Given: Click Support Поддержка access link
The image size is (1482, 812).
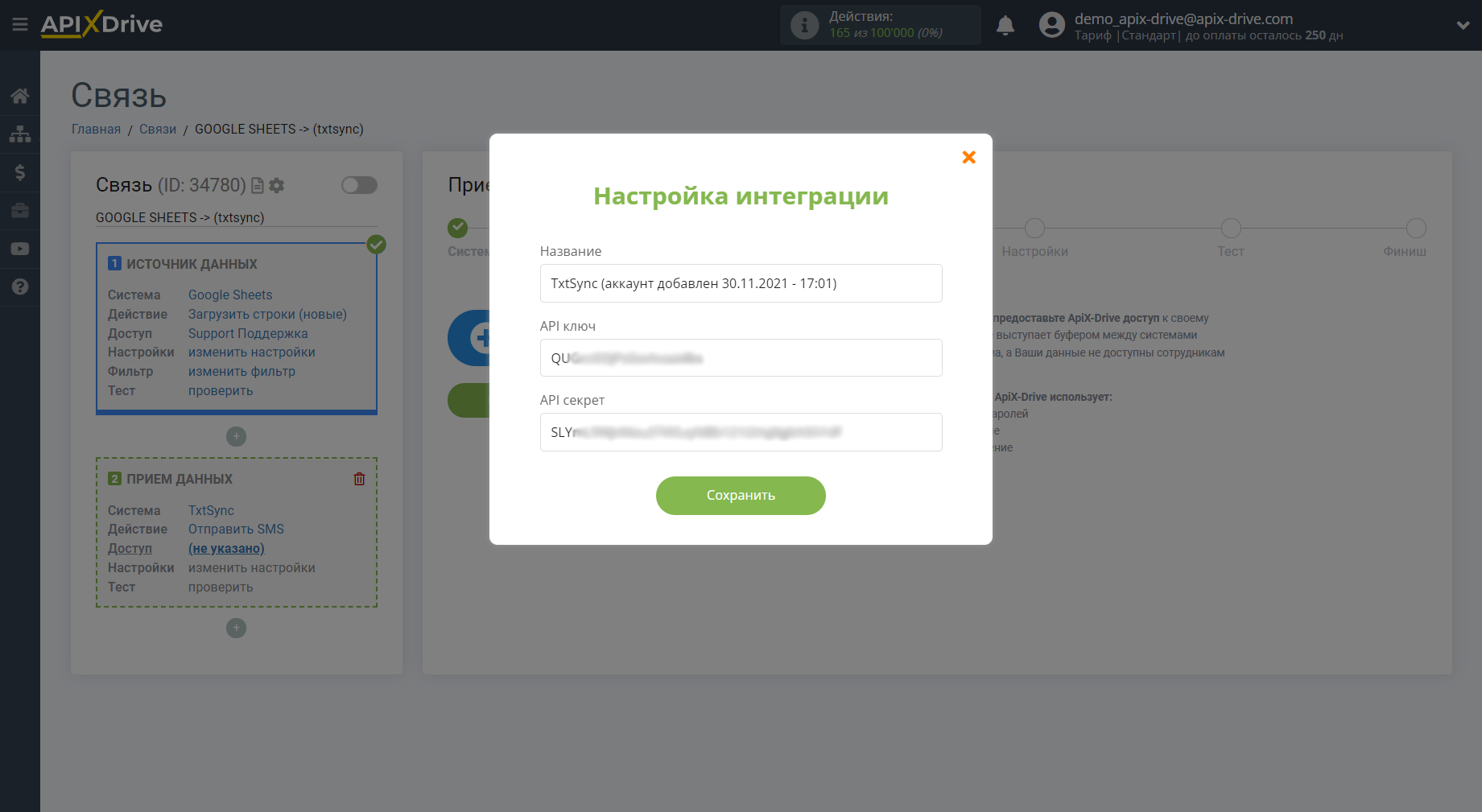Looking at the screenshot, I should [x=248, y=333].
